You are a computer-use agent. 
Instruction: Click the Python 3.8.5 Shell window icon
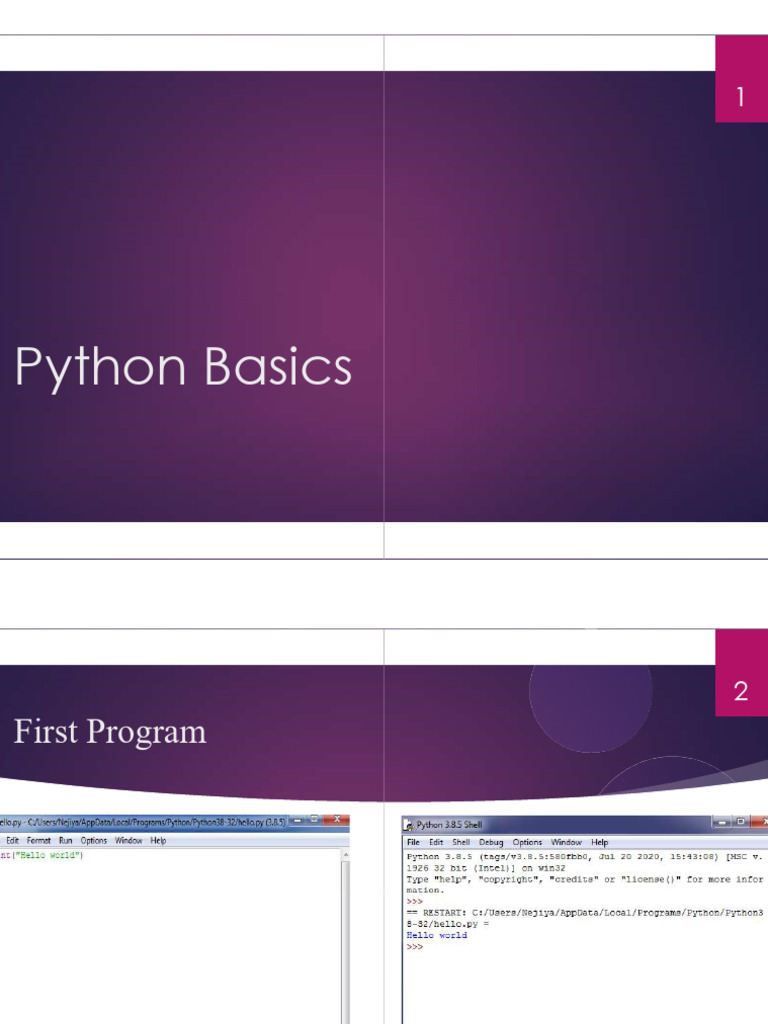pos(409,825)
